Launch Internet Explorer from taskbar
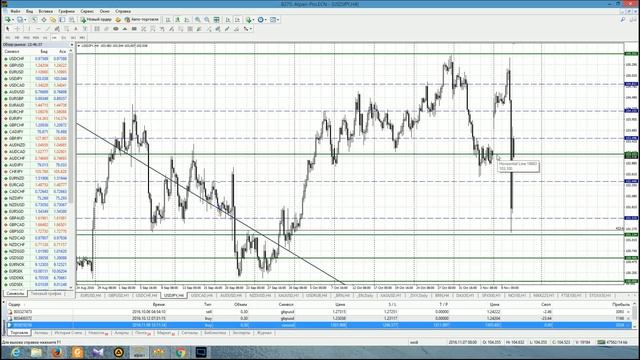Screen dimensions: 640x360 coord(16,352)
